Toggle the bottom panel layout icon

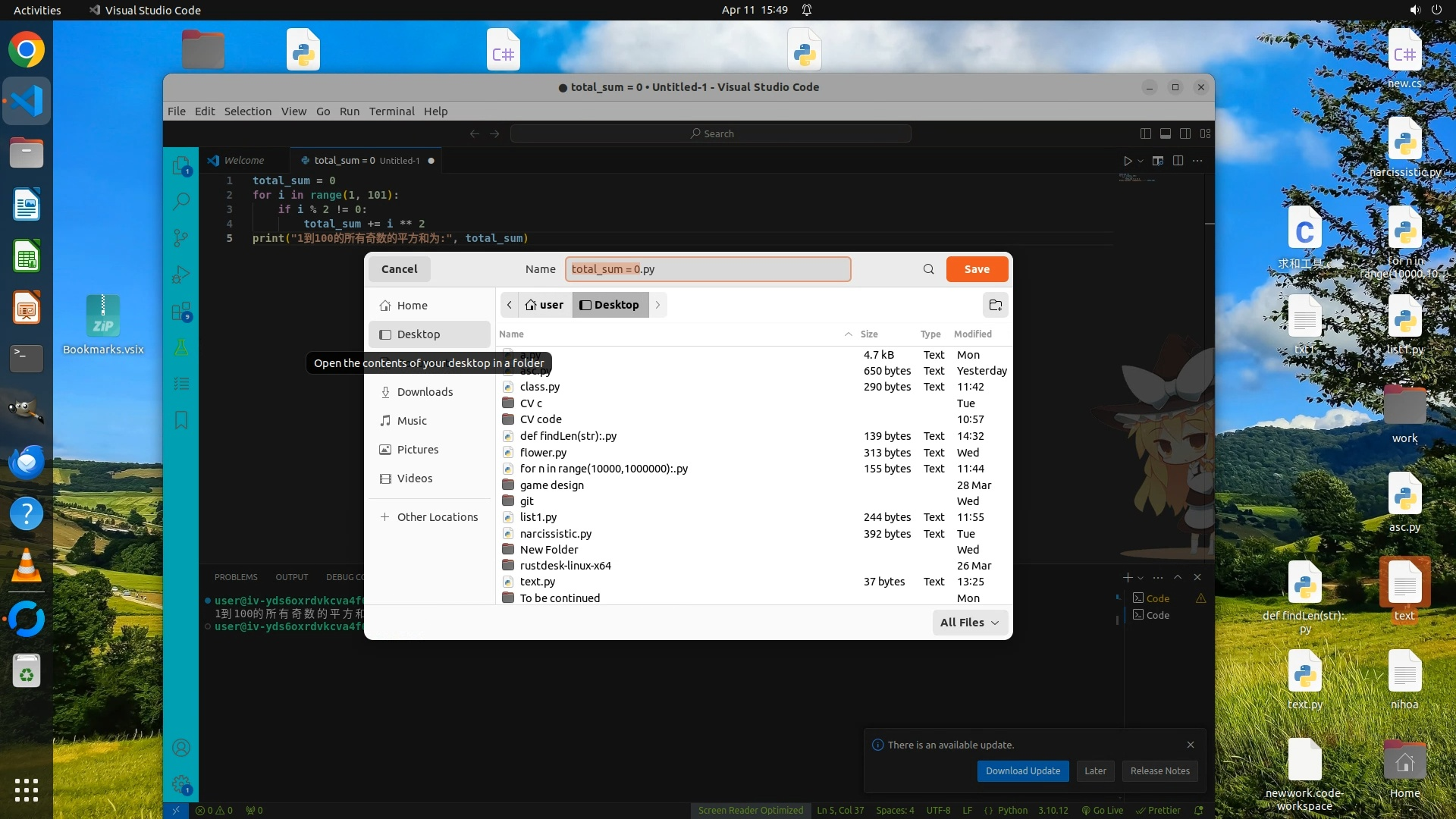coord(1166,133)
